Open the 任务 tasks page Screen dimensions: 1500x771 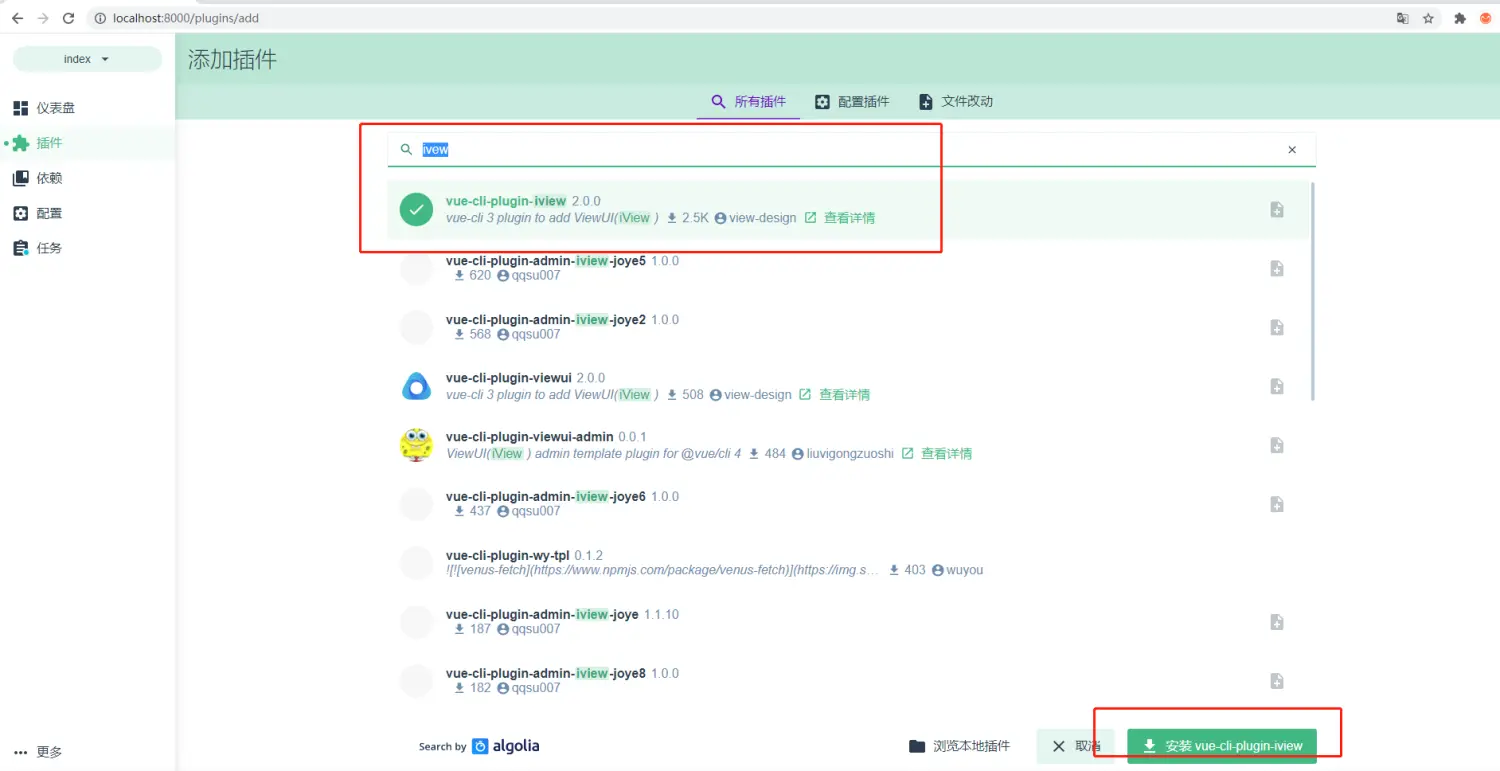click(x=88, y=248)
